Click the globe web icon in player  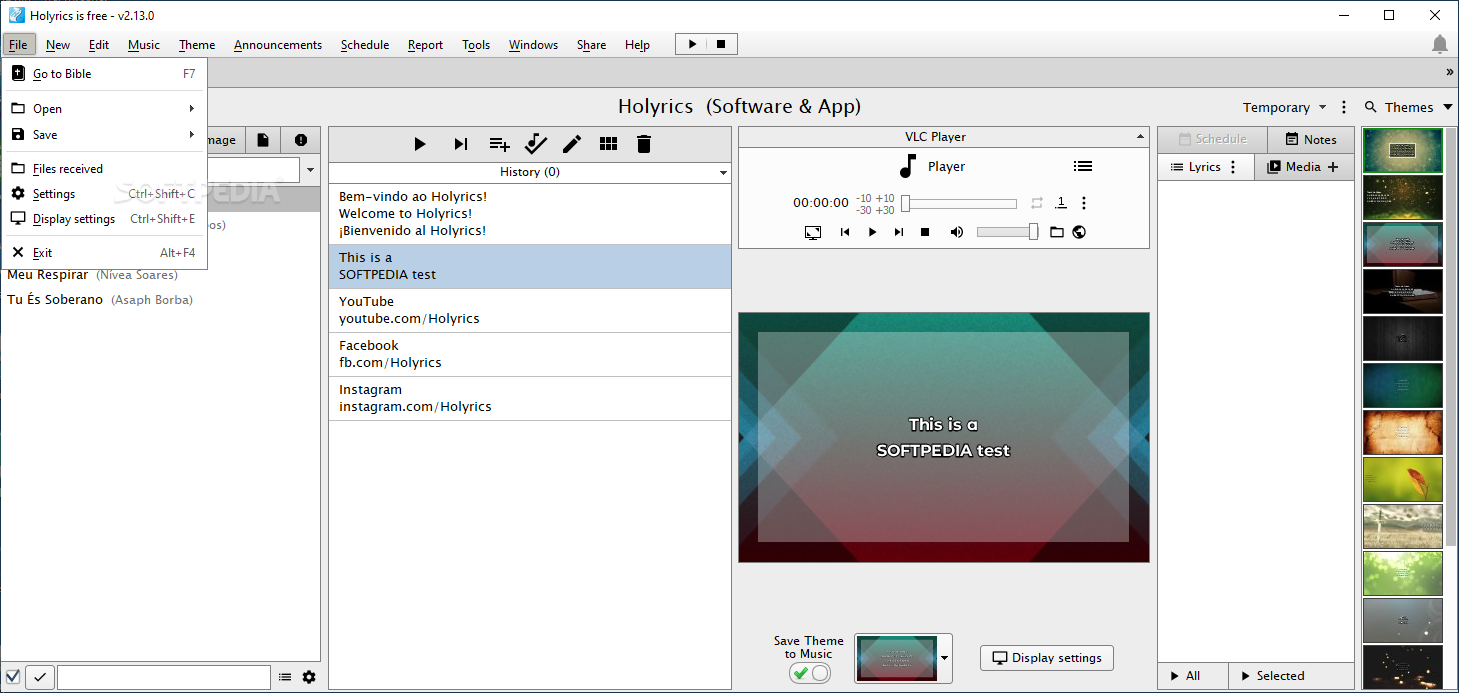1079,232
